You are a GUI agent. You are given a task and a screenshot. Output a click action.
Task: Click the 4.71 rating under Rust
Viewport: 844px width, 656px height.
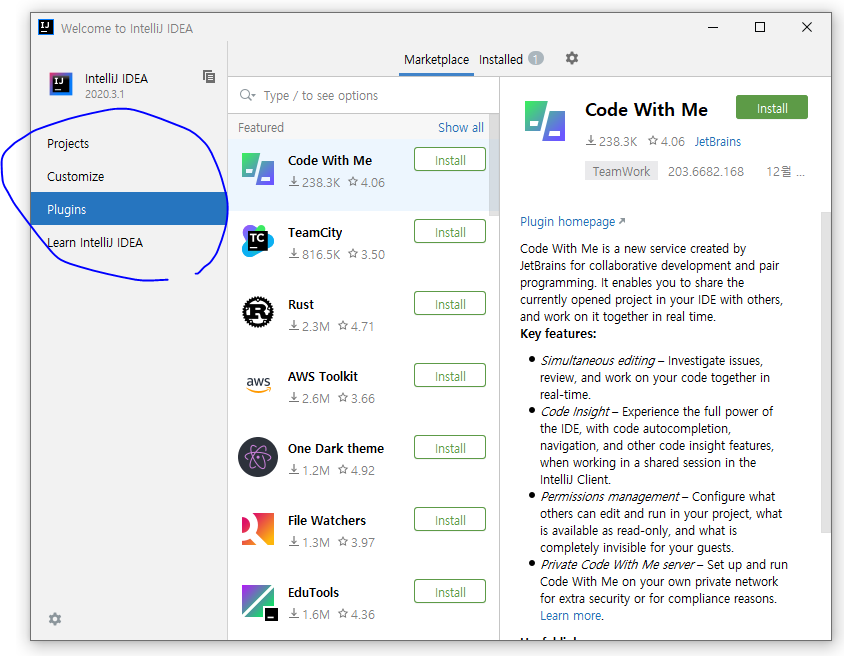356,327
